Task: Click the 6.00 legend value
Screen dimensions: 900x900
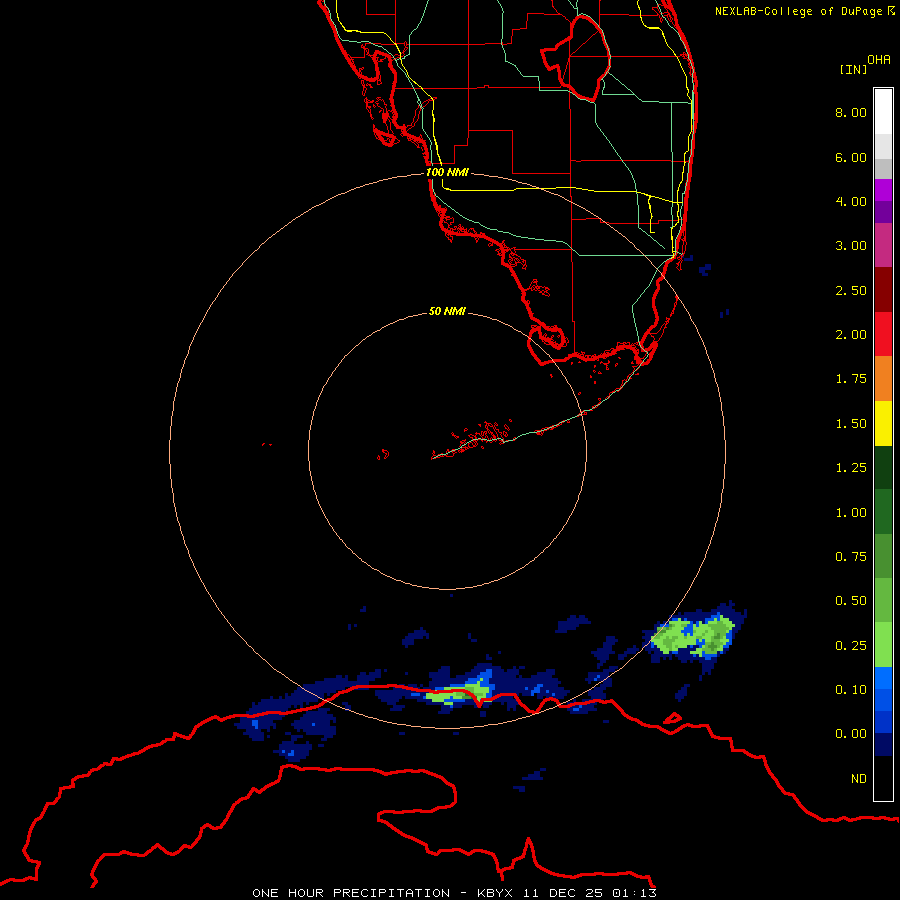Action: coord(851,157)
